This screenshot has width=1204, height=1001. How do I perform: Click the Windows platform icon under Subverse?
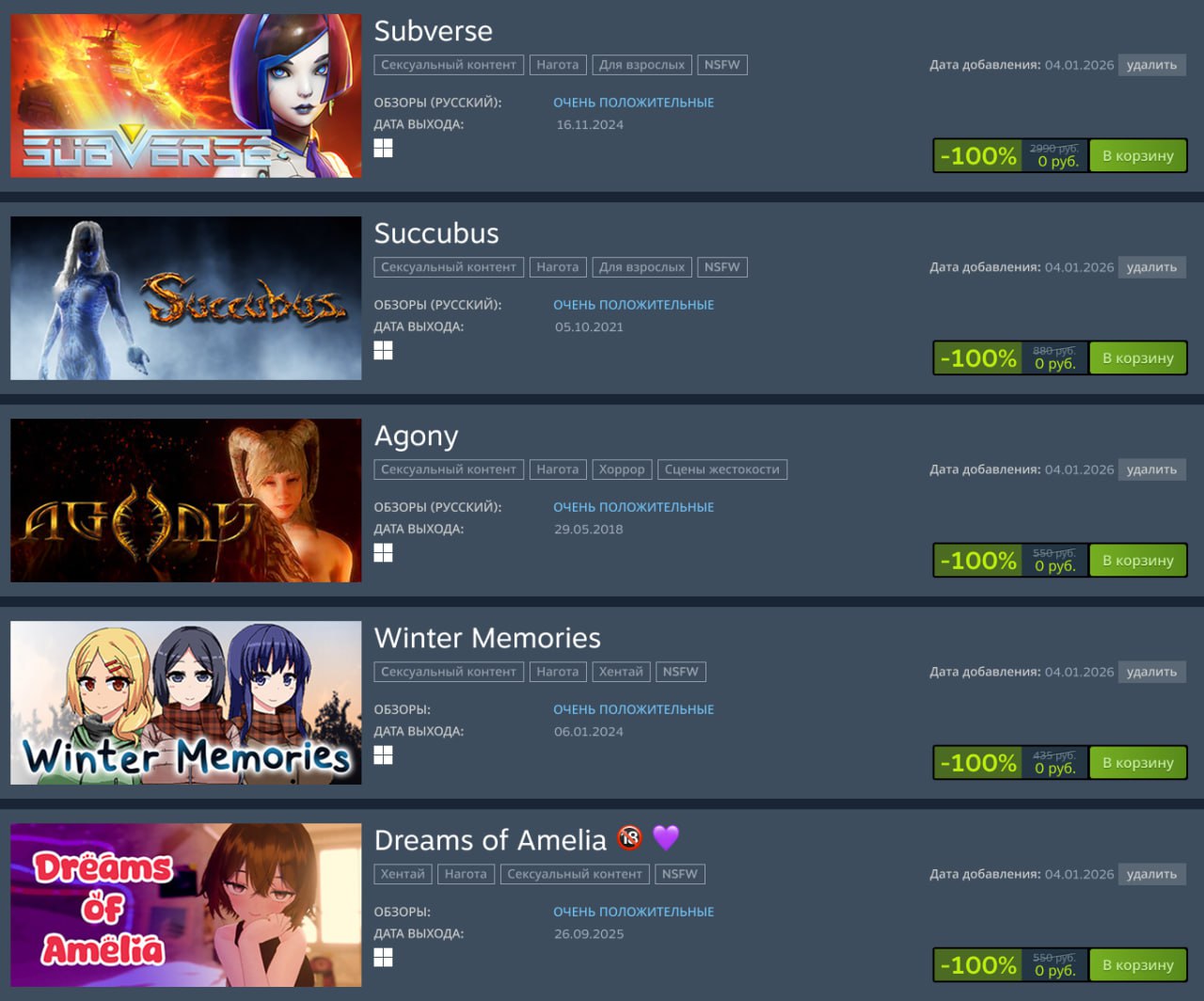pyautogui.click(x=383, y=149)
